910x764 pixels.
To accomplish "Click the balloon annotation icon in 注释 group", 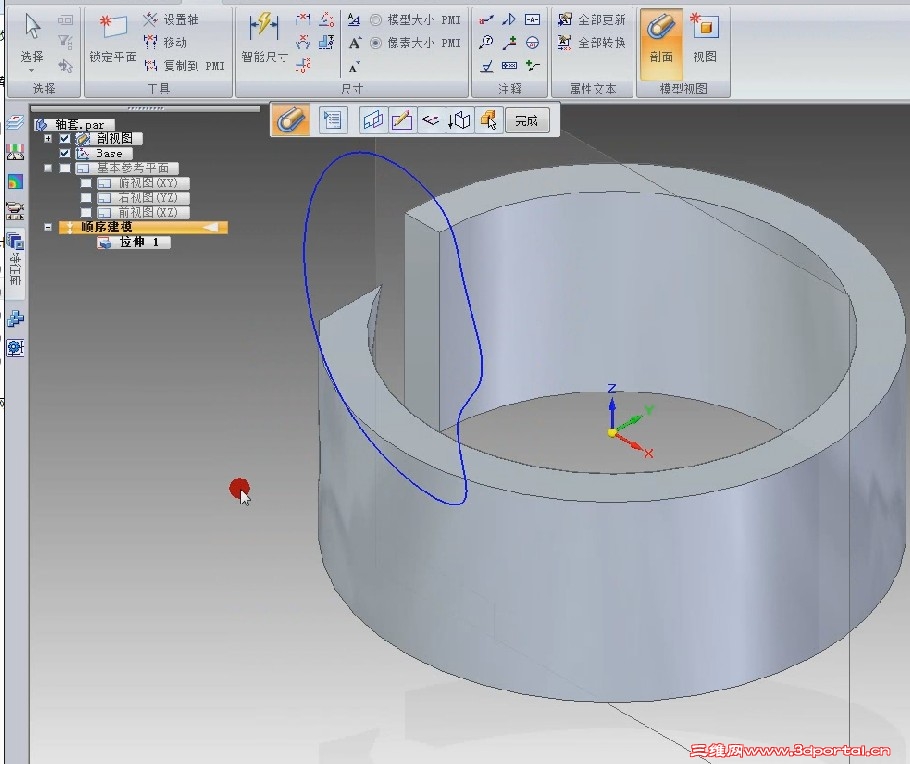I will pos(486,42).
